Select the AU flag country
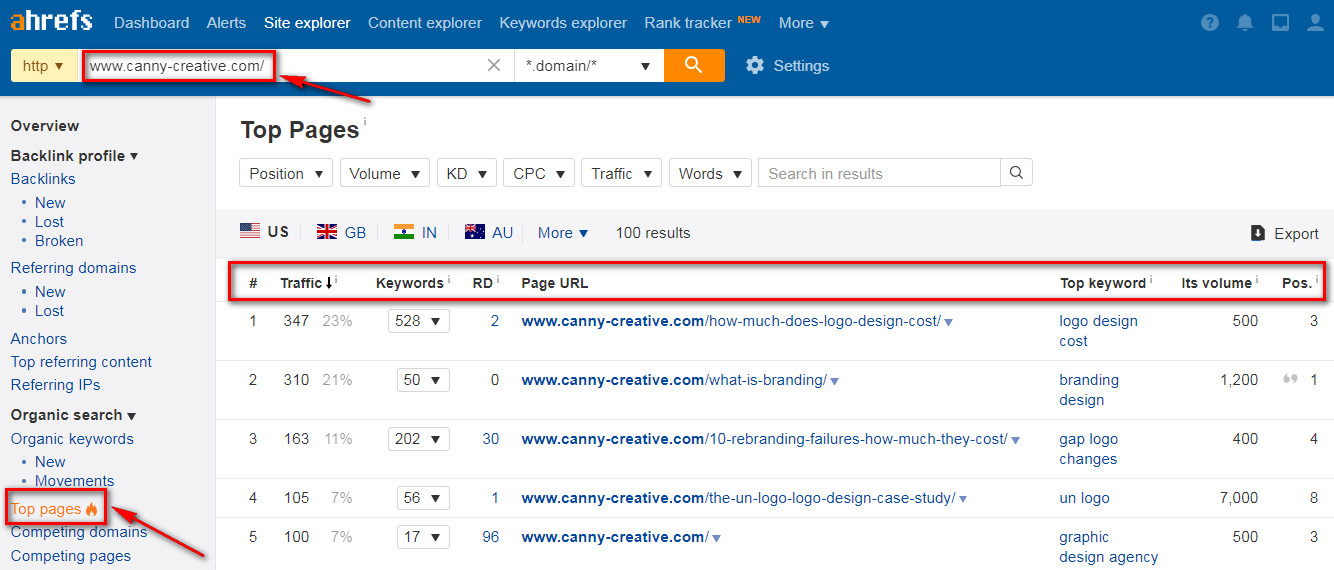The image size is (1334, 570). [x=489, y=232]
